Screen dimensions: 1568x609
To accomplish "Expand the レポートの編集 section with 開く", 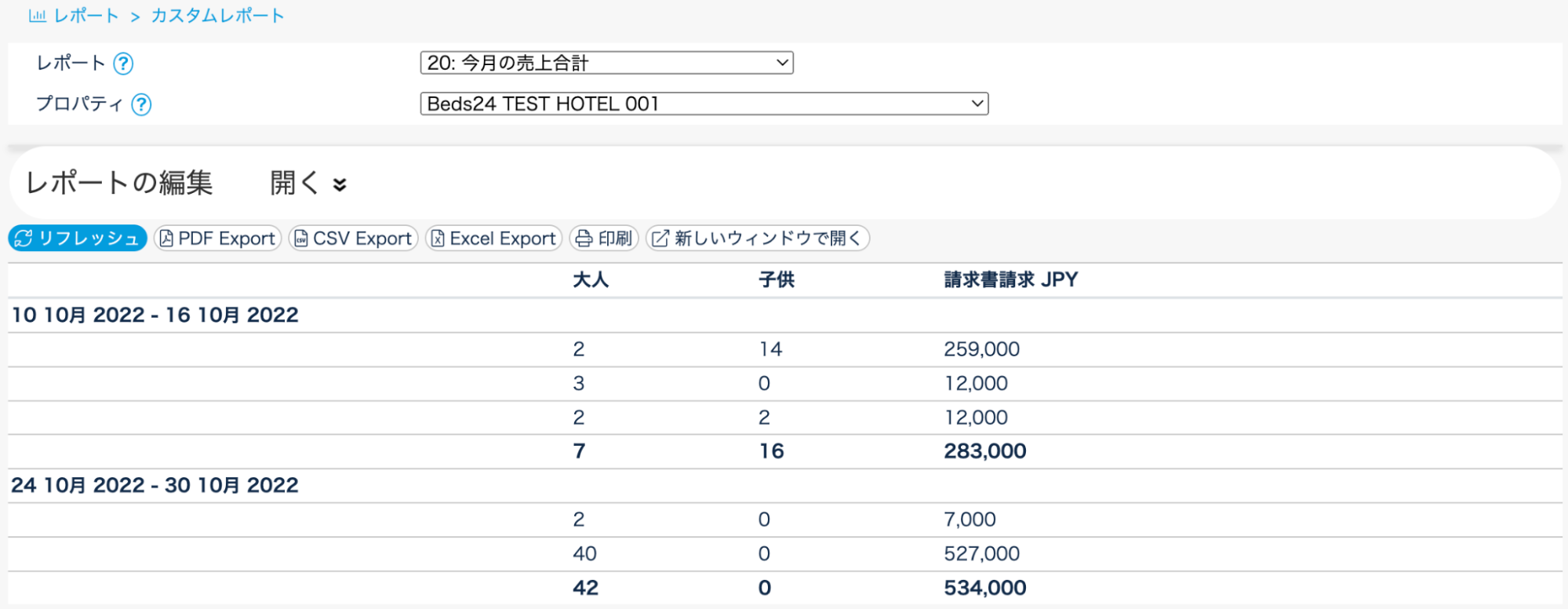I will (x=307, y=184).
